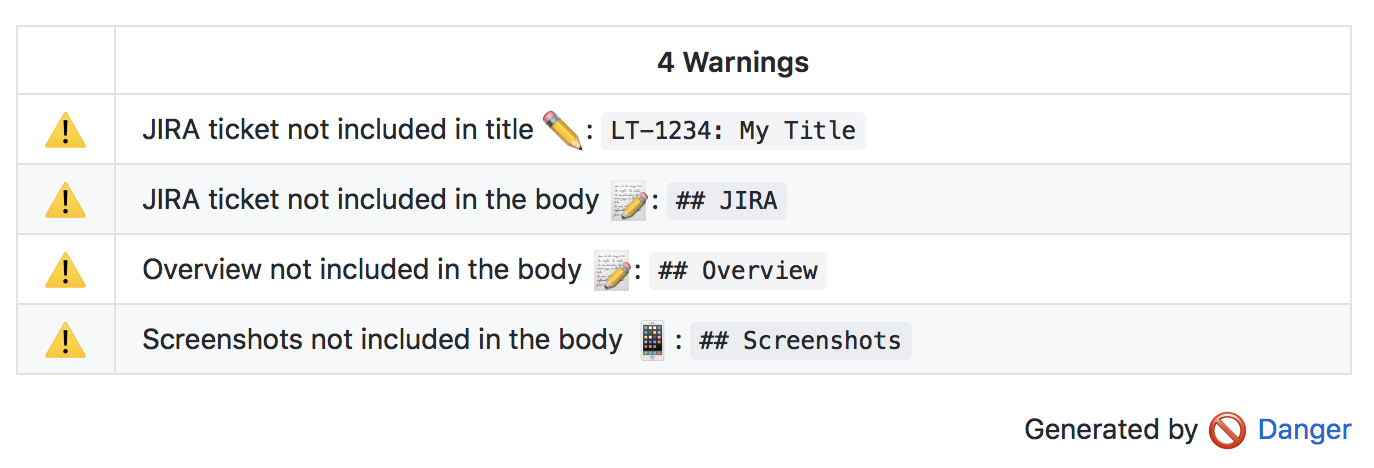Screen dimensions: 1374x468
Task: Click "Screenshots not included in the body" text
Action: pos(382,340)
